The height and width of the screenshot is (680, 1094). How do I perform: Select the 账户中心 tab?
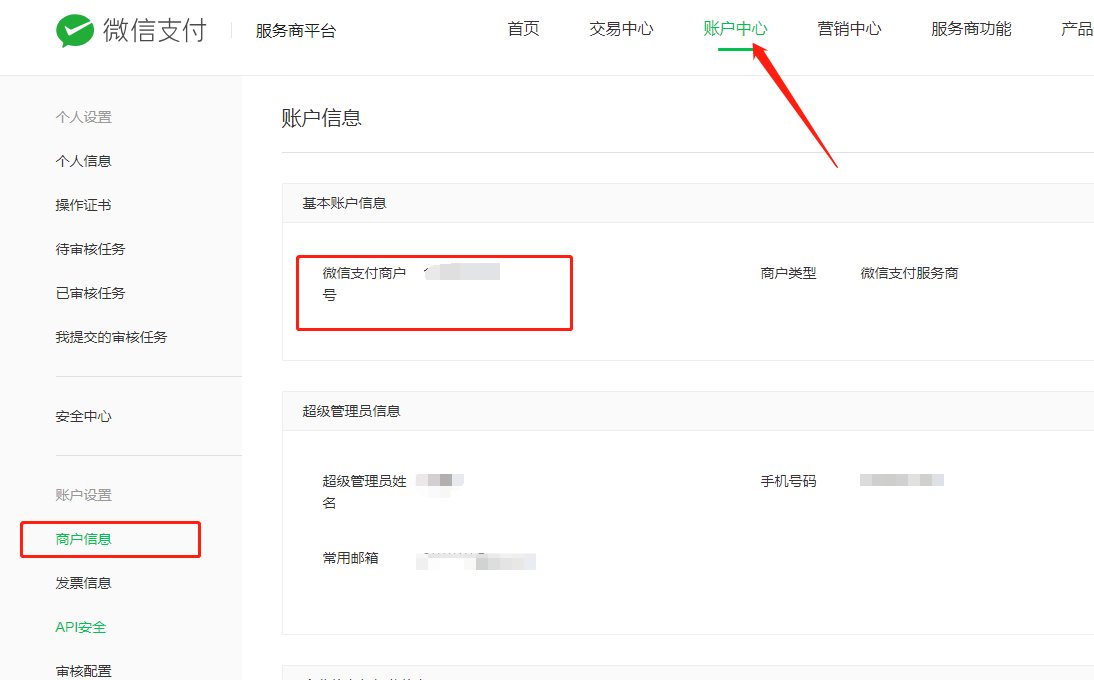735,29
